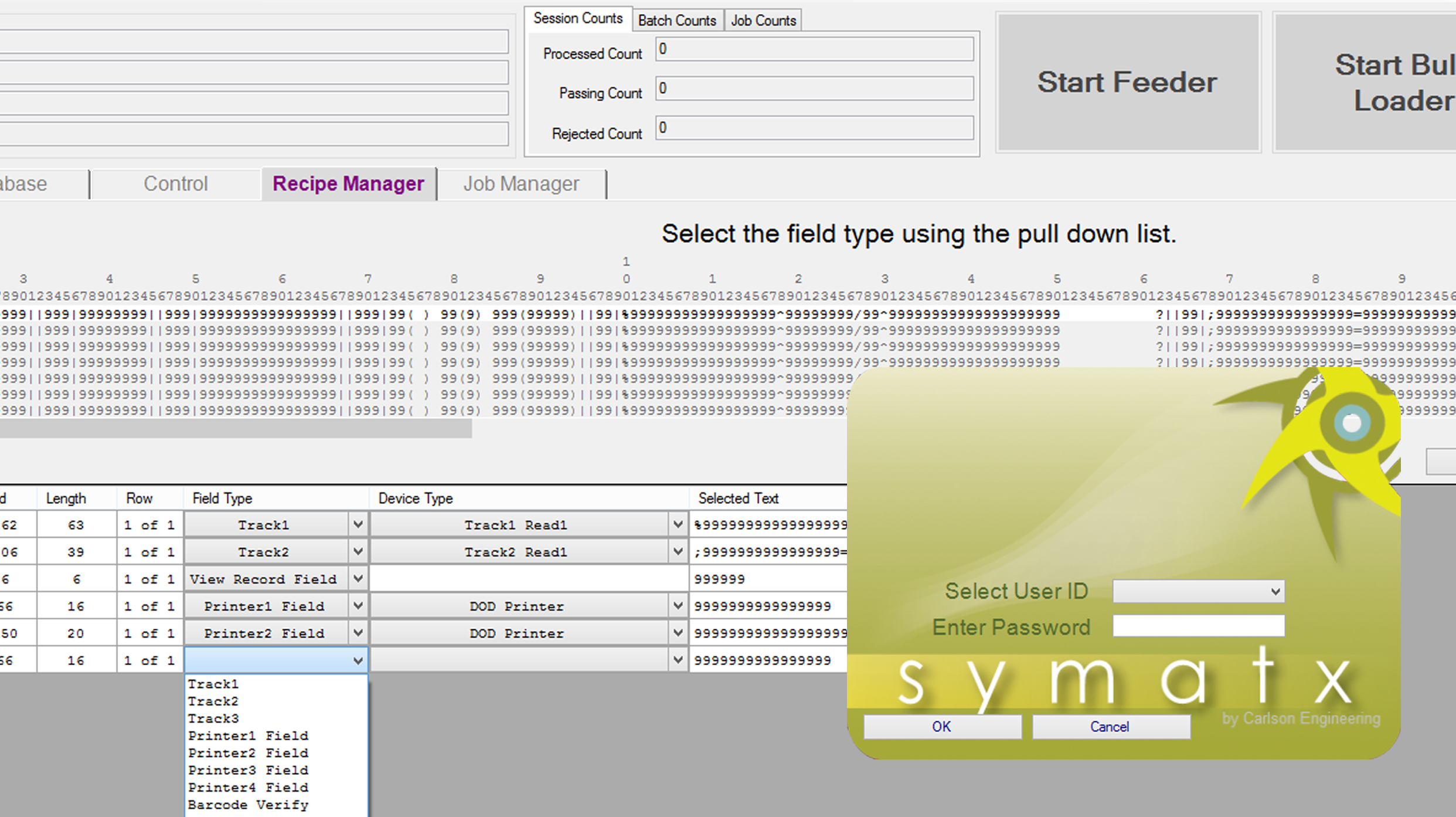This screenshot has width=1456, height=817.
Task: Switch to the Batch Counts tab
Action: pyautogui.click(x=677, y=21)
